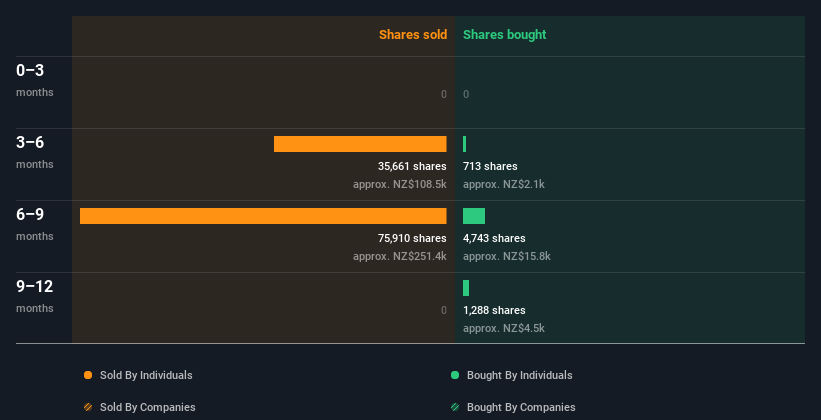Select the green 9–12 months bought bar
The image size is (821, 420).
click(466, 288)
